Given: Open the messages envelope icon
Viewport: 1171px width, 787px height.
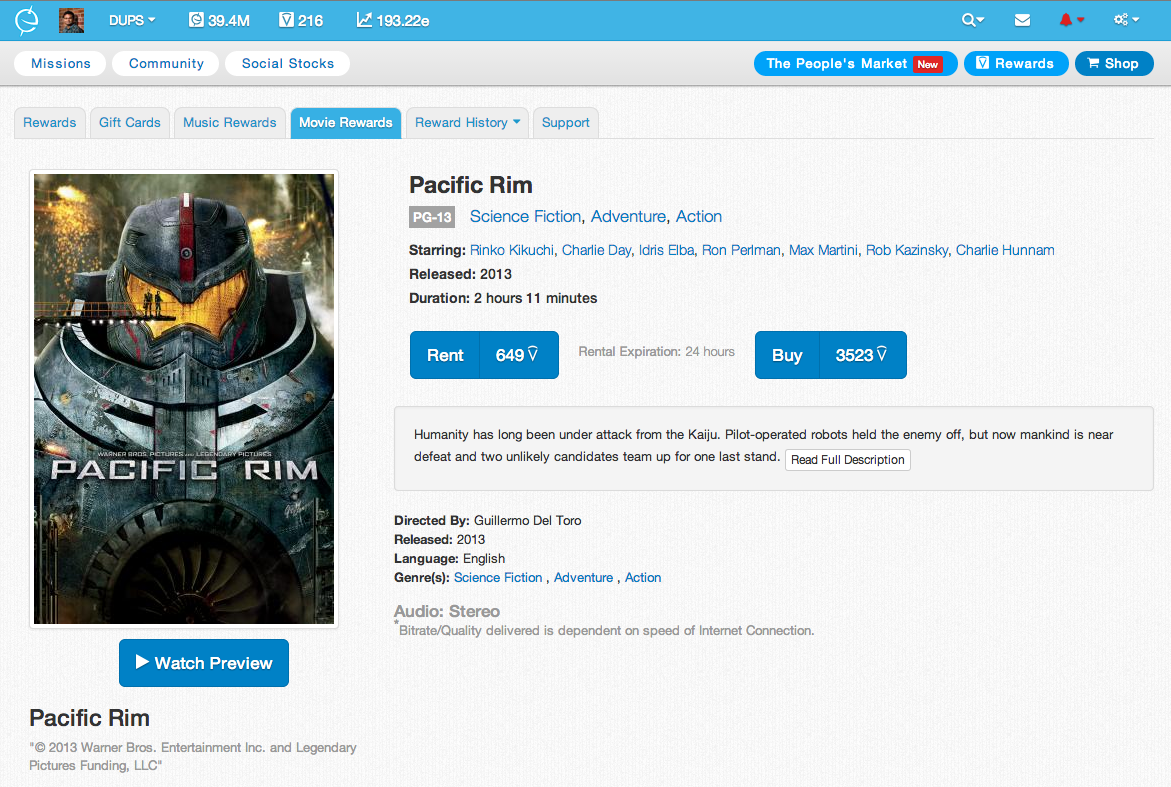Looking at the screenshot, I should [1022, 20].
